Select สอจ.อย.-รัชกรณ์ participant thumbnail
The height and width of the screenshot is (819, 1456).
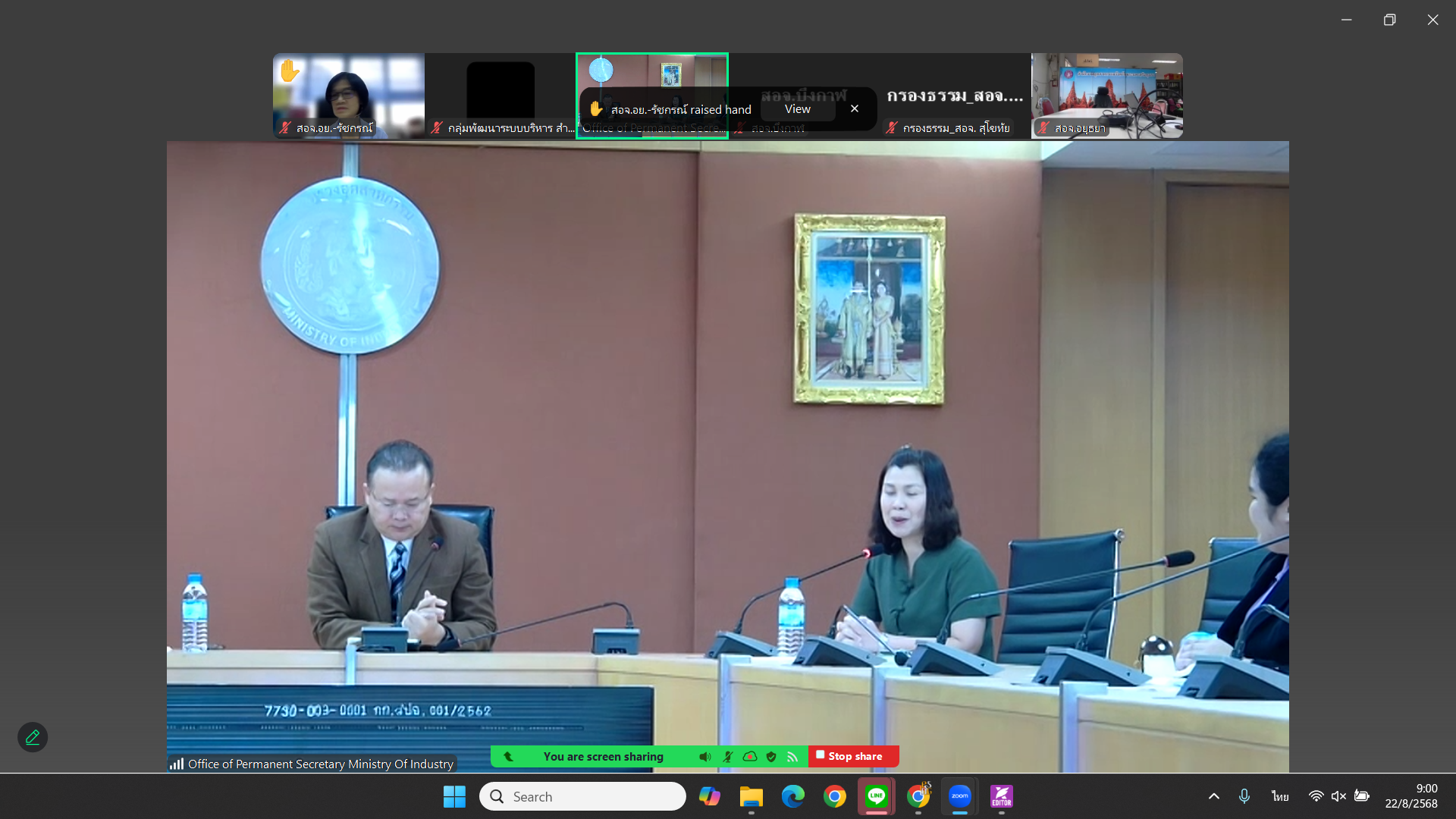(349, 96)
